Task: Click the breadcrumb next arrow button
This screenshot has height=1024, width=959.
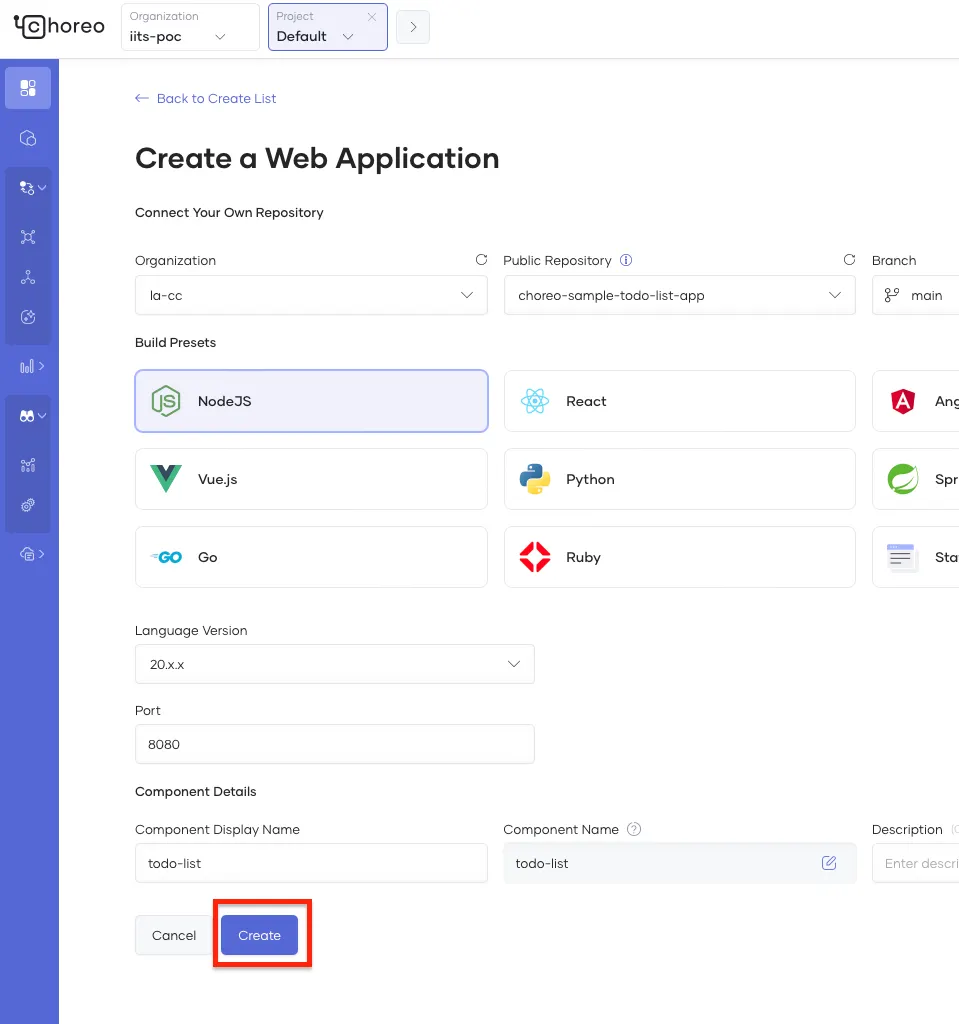Action: coord(413,27)
